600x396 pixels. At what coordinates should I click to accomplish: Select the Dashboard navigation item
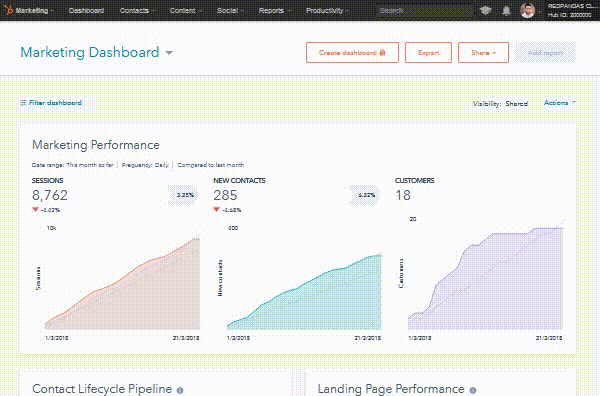(x=86, y=10)
